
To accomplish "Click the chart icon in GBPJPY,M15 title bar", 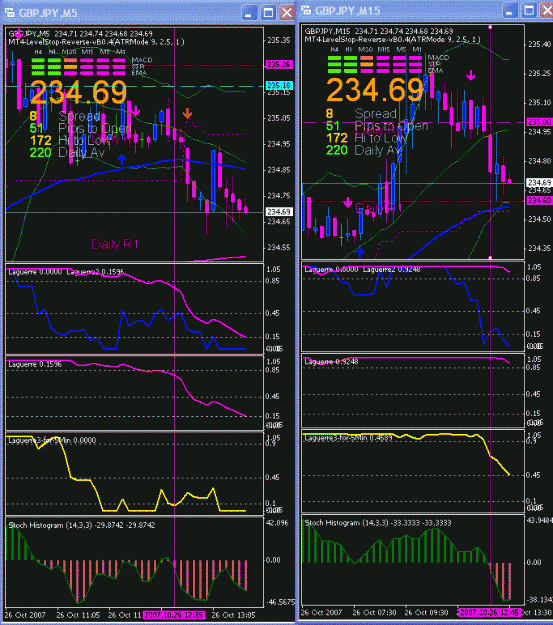I will pos(306,10).
